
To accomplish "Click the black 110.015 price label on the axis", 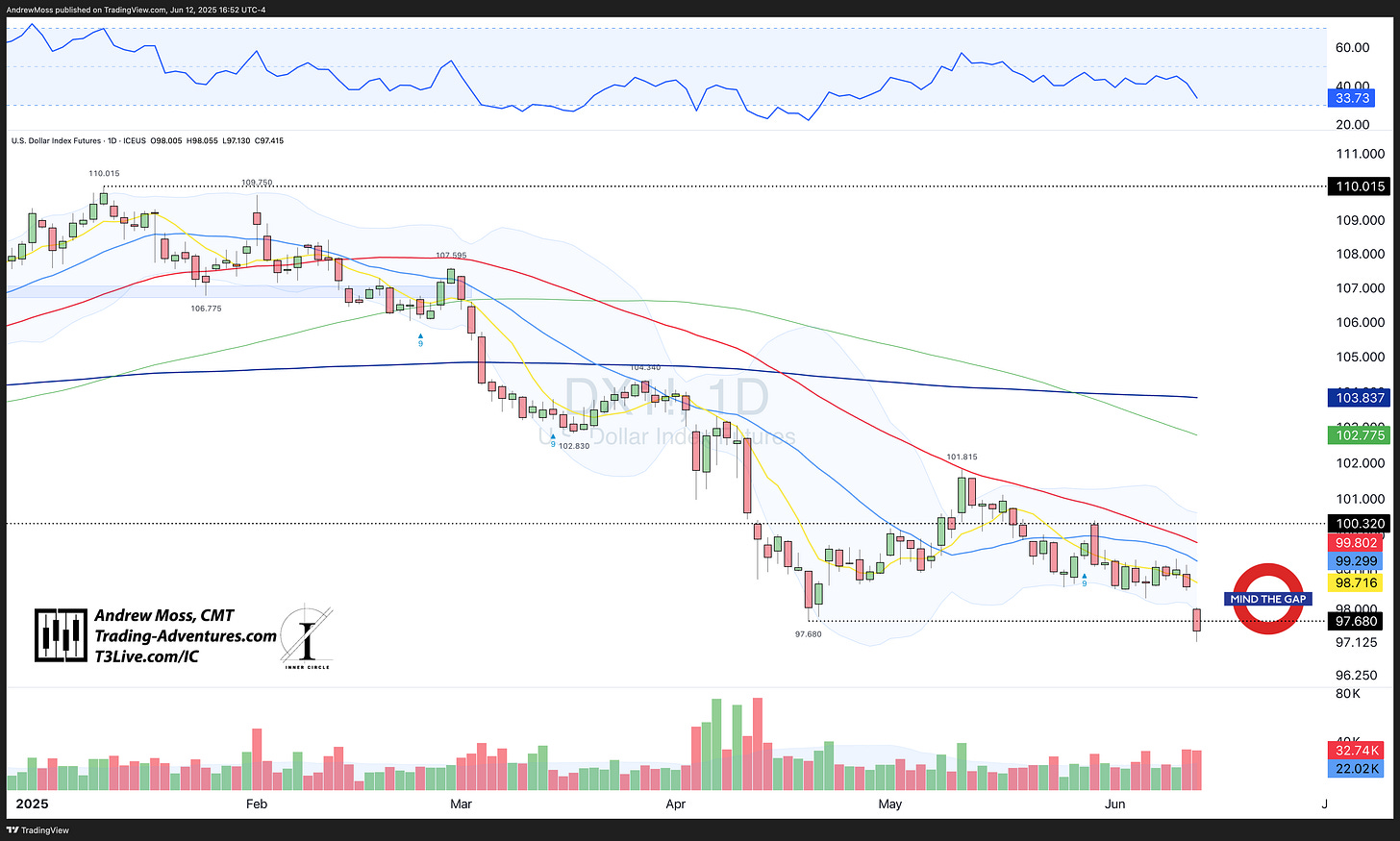I will pyautogui.click(x=1359, y=186).
